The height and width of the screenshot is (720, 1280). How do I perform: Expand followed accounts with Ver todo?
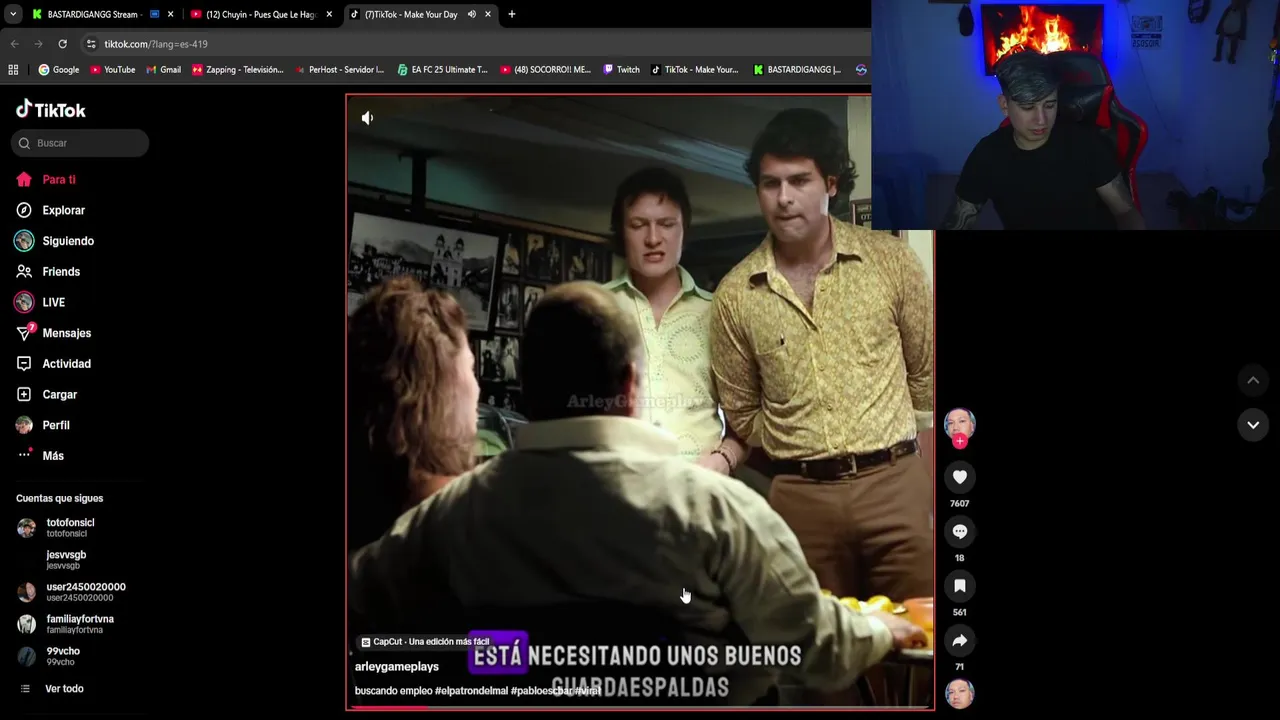[64, 689]
